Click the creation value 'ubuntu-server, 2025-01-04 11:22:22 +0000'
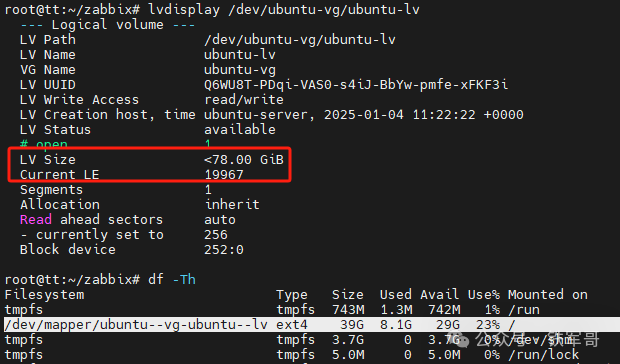The image size is (620, 364). coord(364,115)
